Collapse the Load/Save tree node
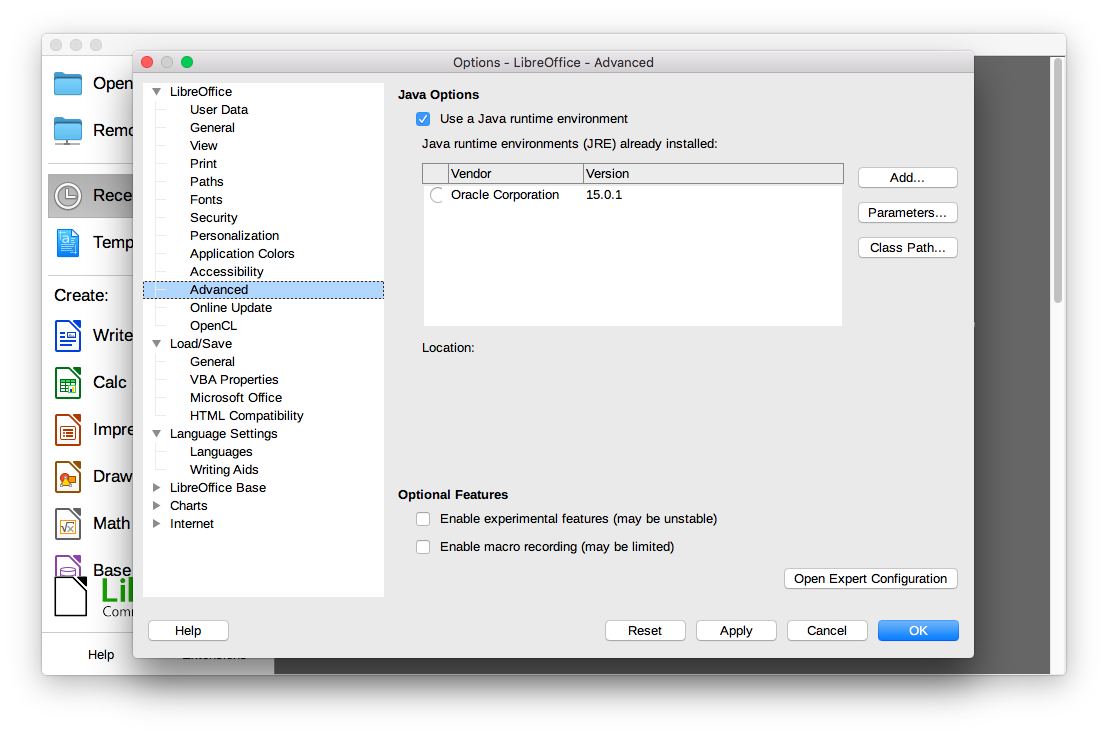The height and width of the screenshot is (738, 1108). pyautogui.click(x=157, y=344)
